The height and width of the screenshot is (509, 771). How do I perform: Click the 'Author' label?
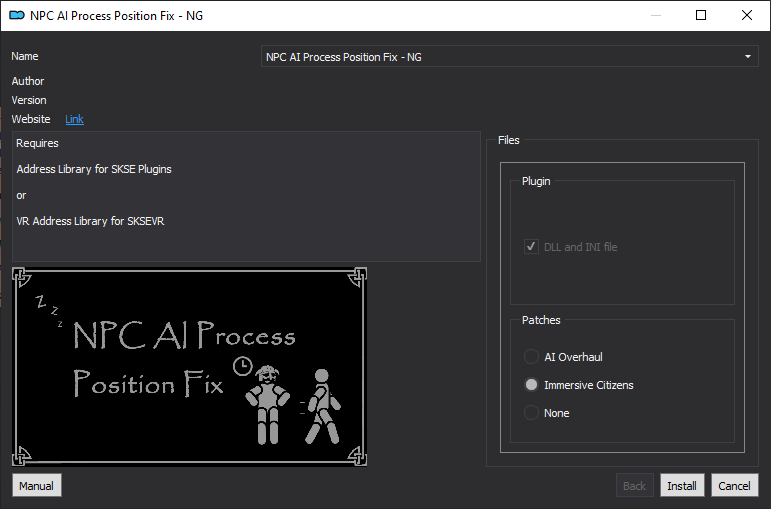(28, 81)
